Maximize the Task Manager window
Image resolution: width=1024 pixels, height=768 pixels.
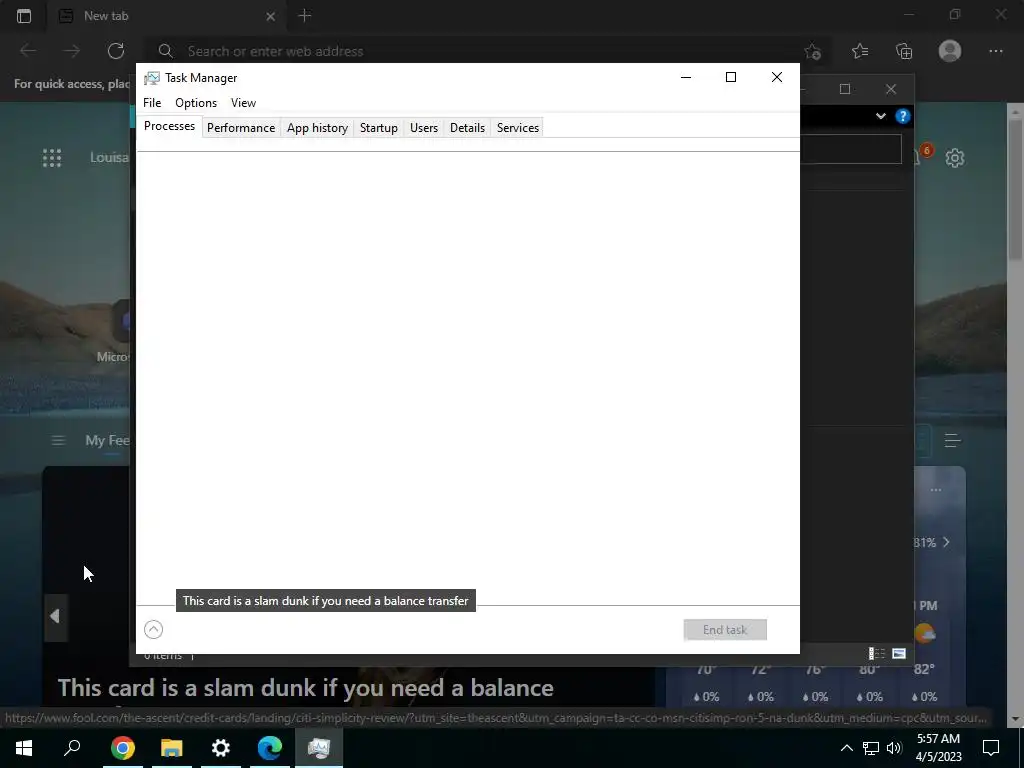click(731, 77)
